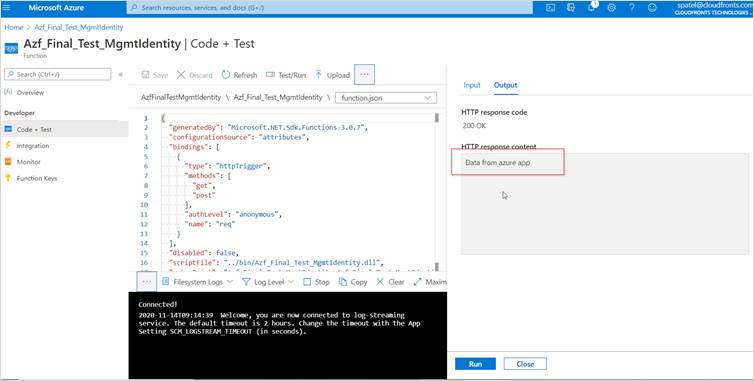Click the "configurationSource": "attributes" line
The image size is (754, 381).
[x=239, y=137]
